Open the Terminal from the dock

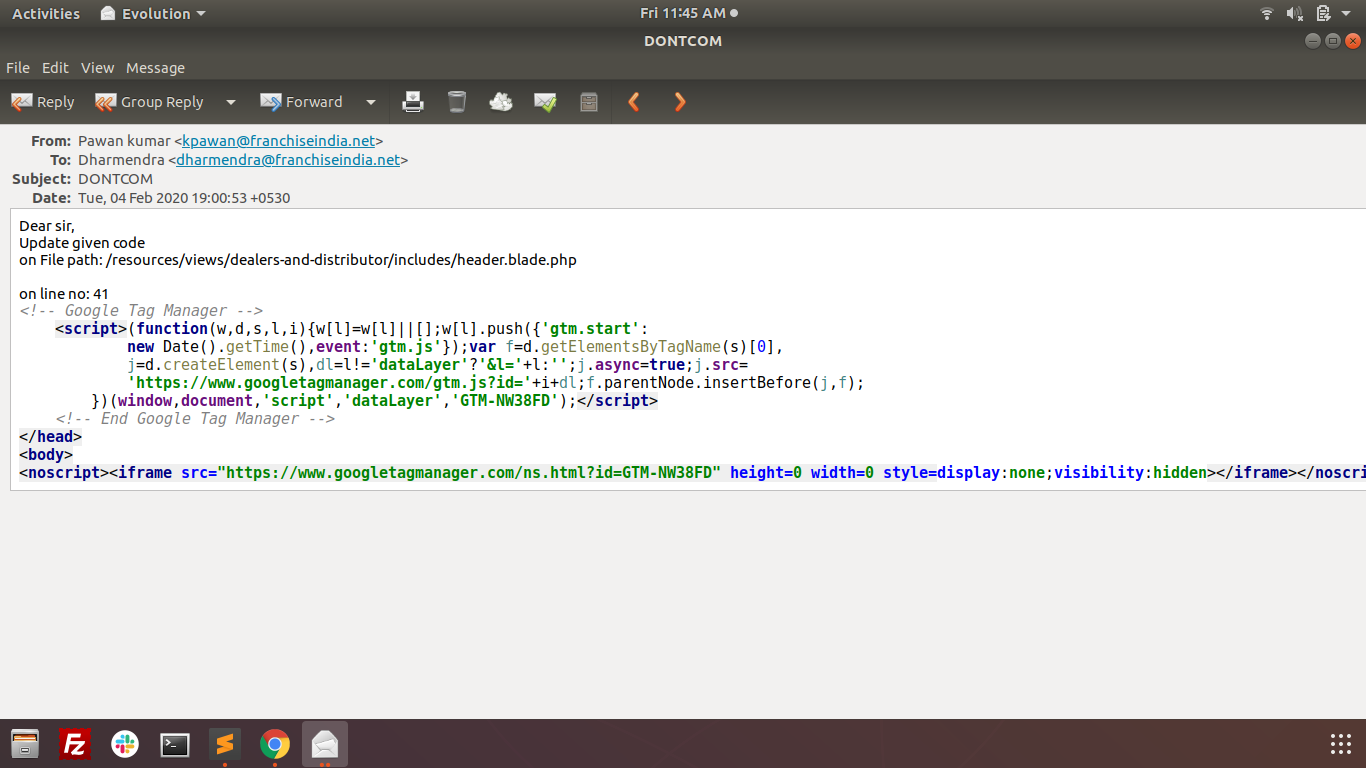click(175, 744)
